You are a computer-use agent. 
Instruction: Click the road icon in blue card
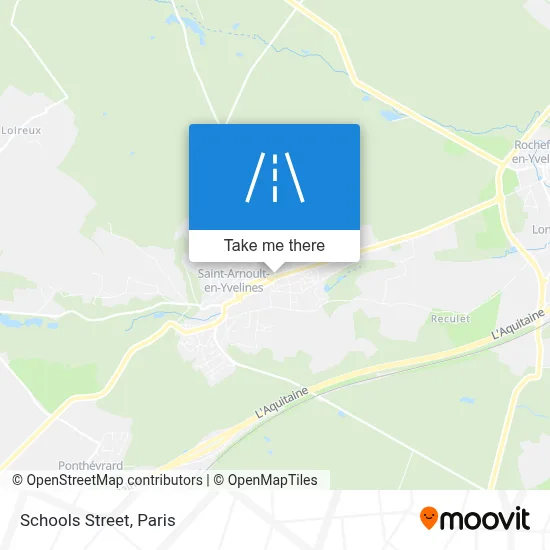click(274, 177)
